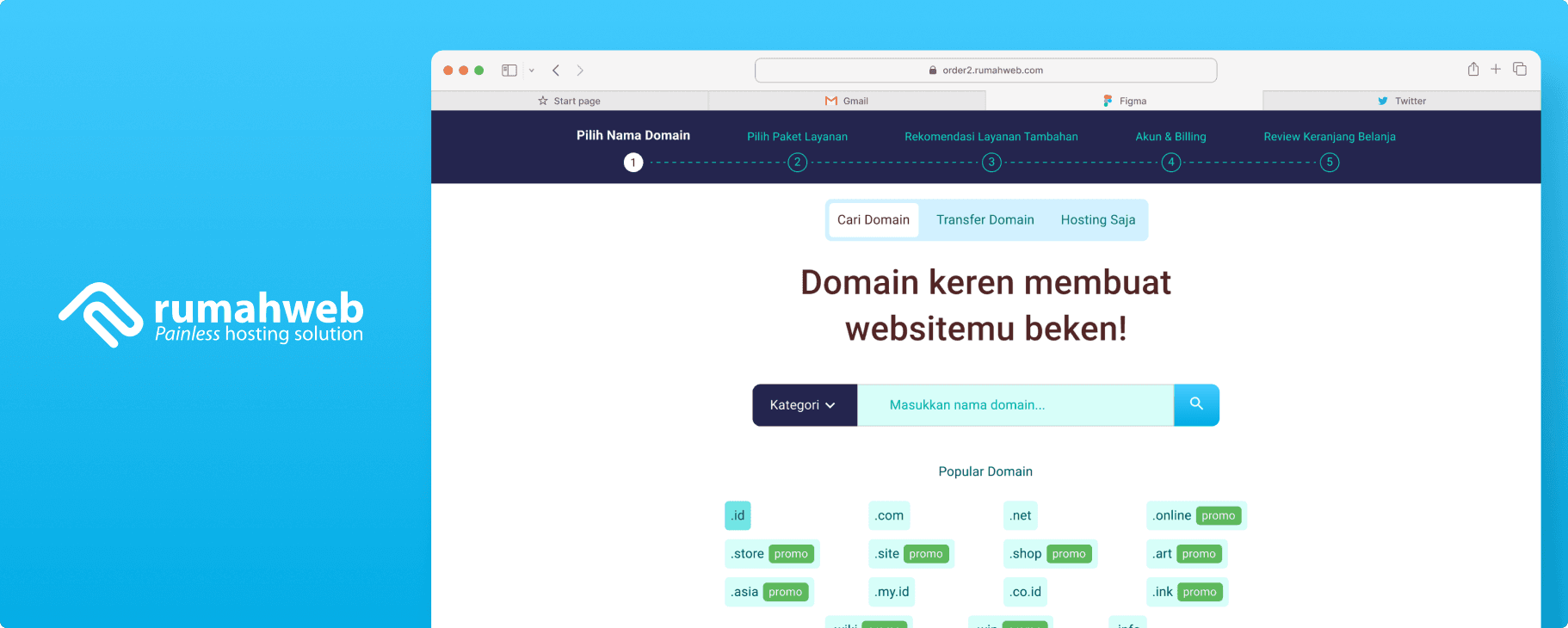Image resolution: width=1568 pixels, height=628 pixels.
Task: Choose the .net domain chip
Action: tap(1021, 515)
